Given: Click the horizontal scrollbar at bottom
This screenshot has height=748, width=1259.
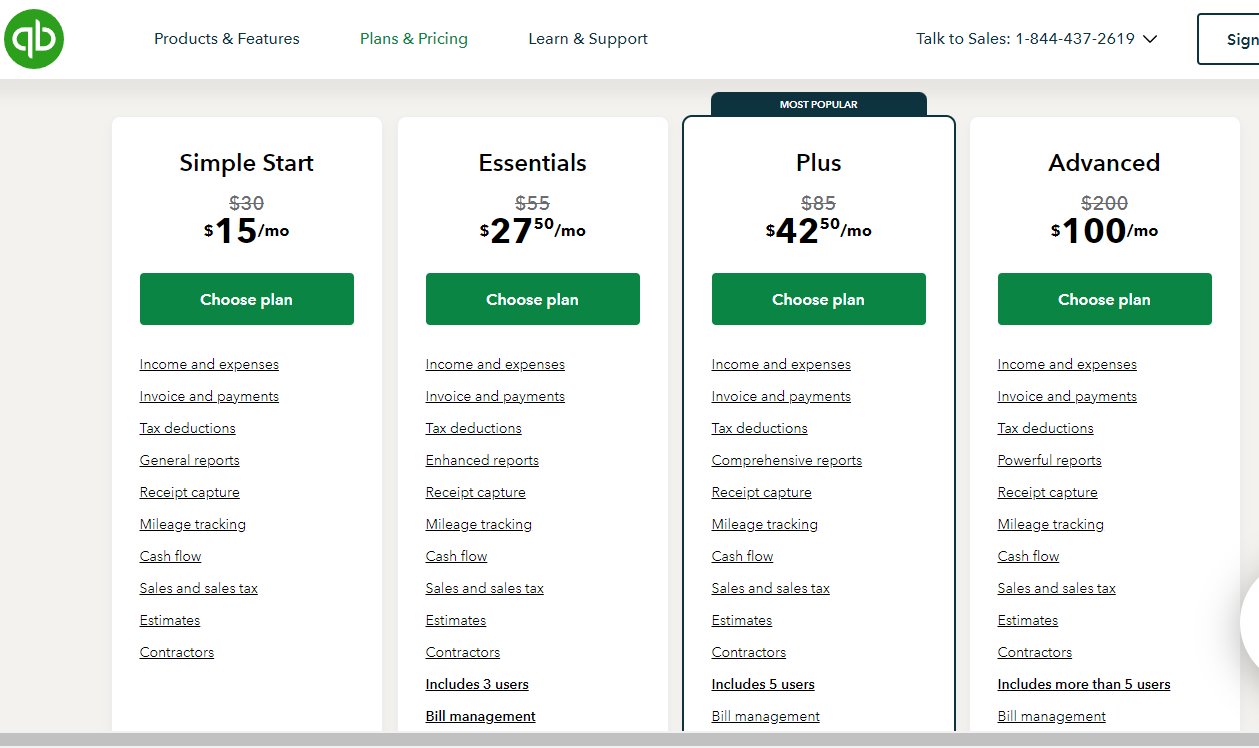Looking at the screenshot, I should 629,740.
